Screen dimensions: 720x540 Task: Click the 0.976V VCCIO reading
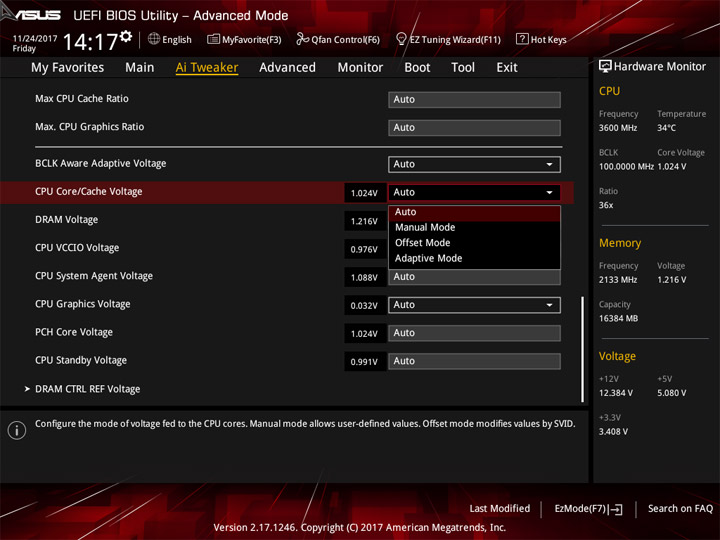(364, 249)
